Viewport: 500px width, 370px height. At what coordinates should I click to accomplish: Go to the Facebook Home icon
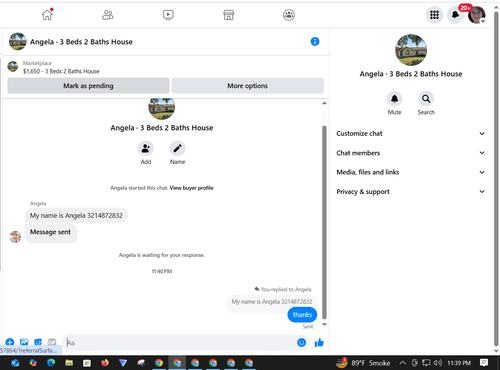pos(47,15)
